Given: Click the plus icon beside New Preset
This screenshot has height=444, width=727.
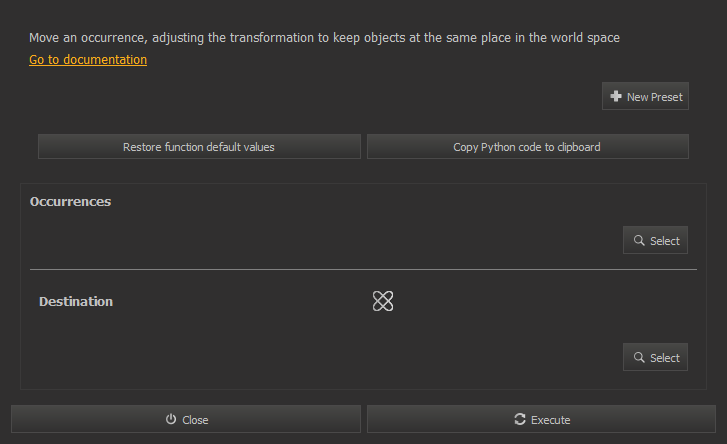Looking at the screenshot, I should tap(616, 96).
